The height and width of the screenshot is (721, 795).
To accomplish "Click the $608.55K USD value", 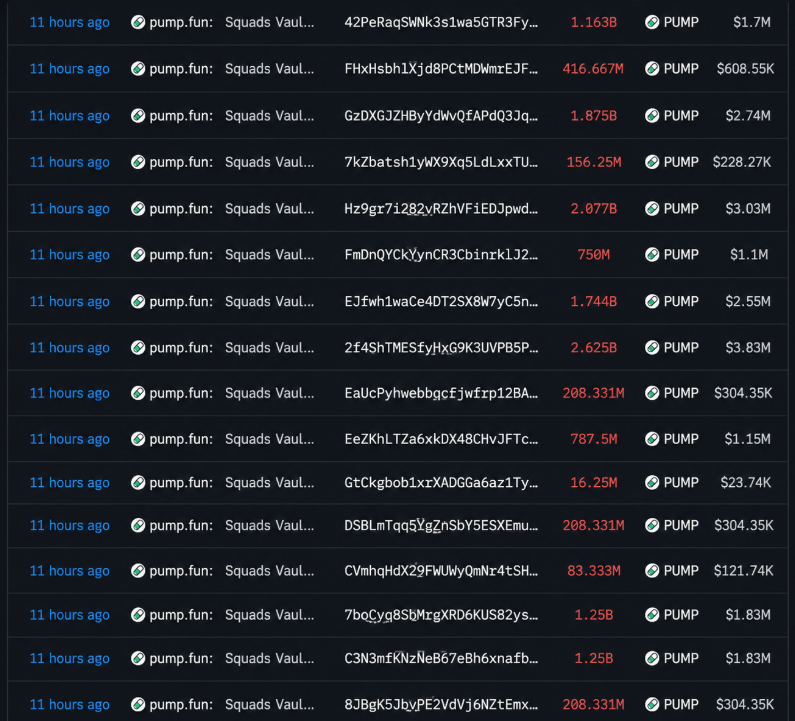I will [x=745, y=68].
